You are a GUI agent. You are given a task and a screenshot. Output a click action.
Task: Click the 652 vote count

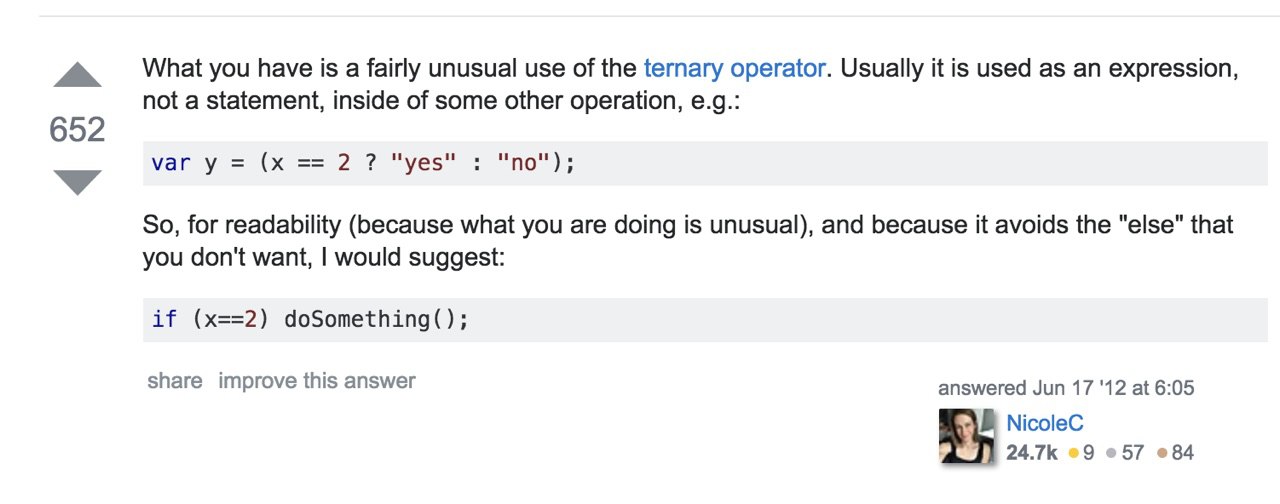pyautogui.click(x=77, y=130)
